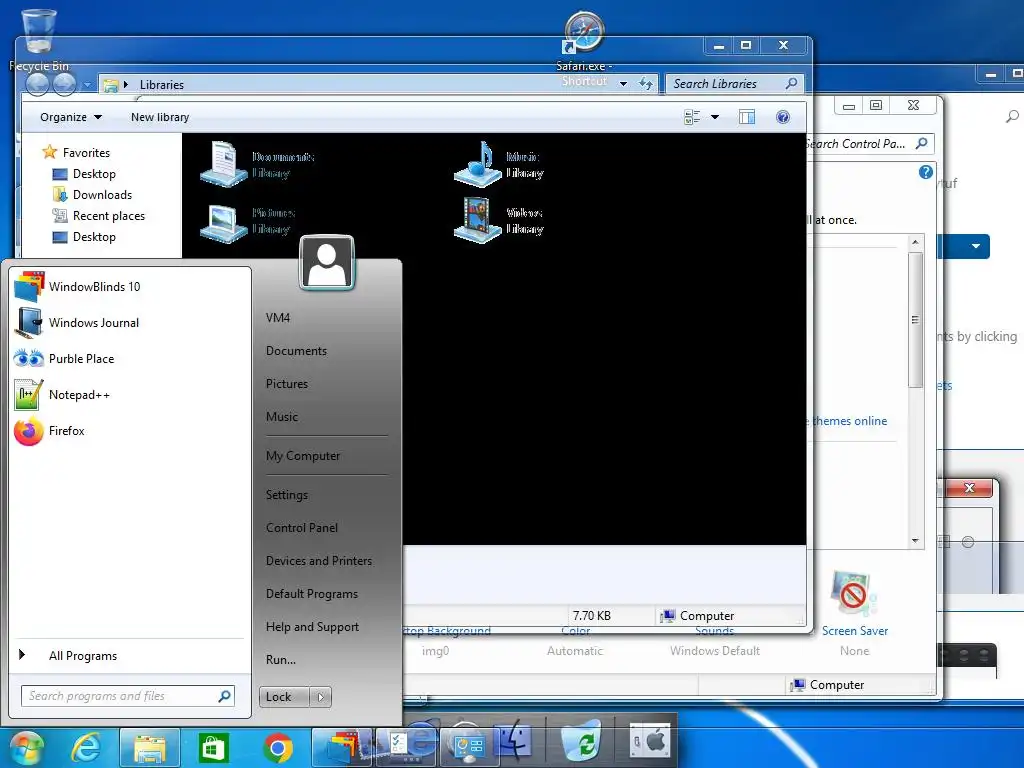Click the Back navigation button

point(37,84)
